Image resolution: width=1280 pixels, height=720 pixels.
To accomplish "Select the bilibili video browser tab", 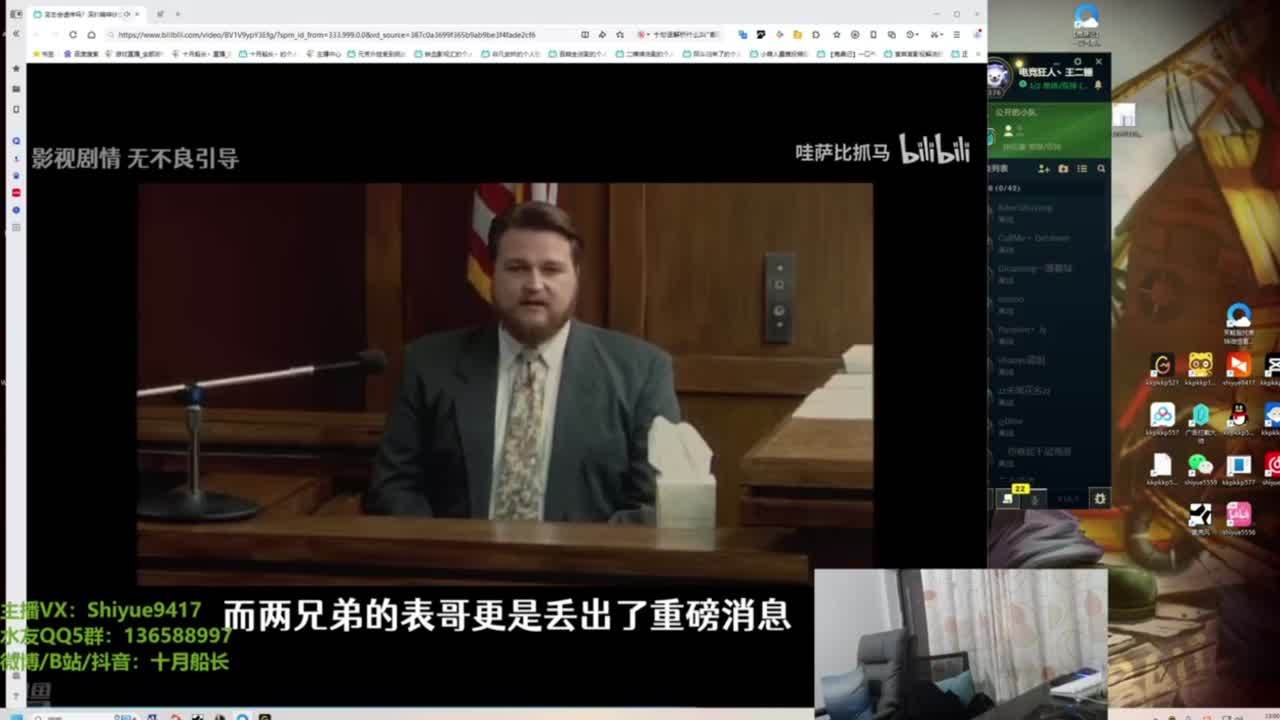I will click(x=85, y=14).
